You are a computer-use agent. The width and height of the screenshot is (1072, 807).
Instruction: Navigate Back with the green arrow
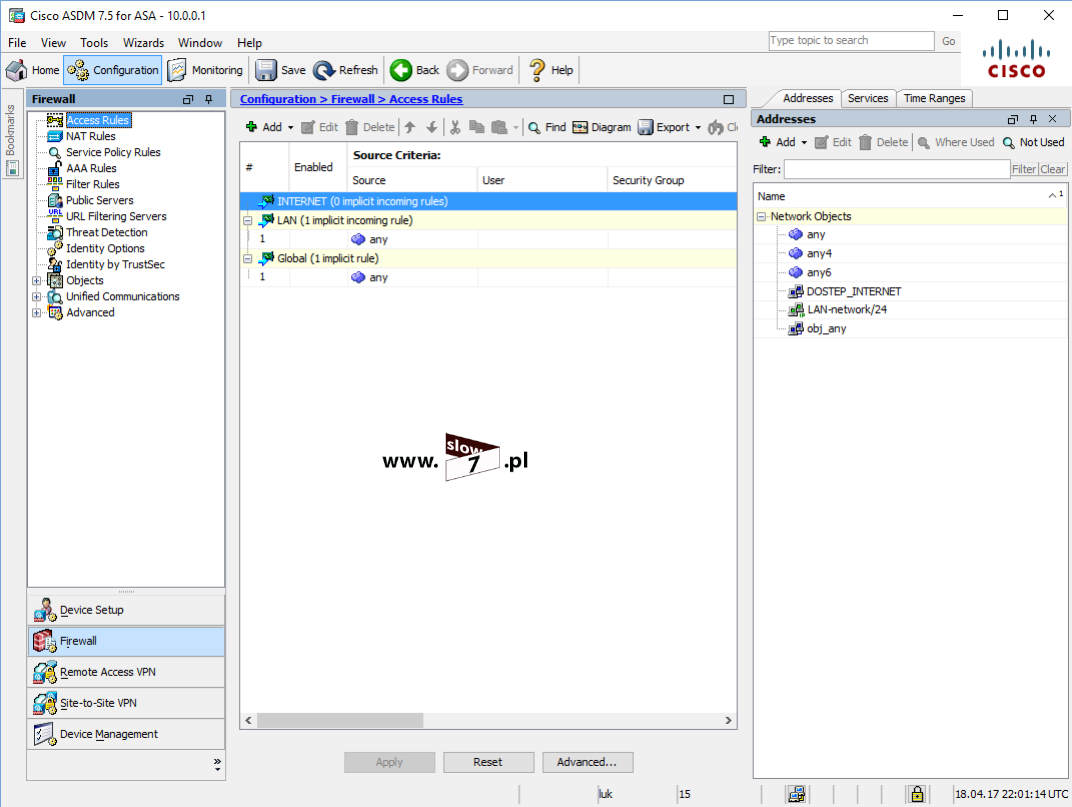pos(415,70)
